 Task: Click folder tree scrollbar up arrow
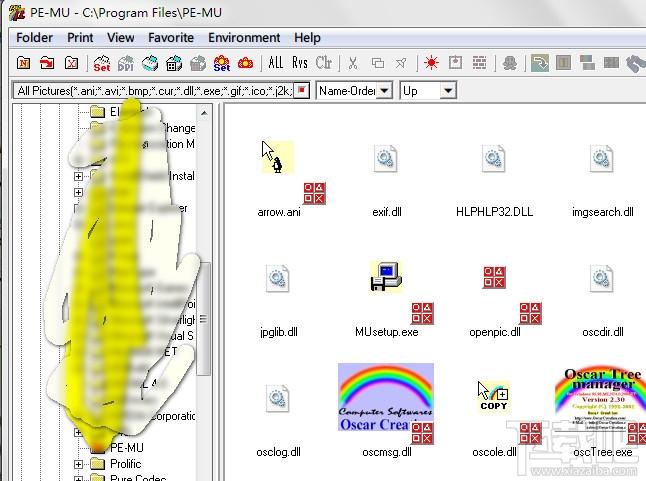click(x=204, y=113)
